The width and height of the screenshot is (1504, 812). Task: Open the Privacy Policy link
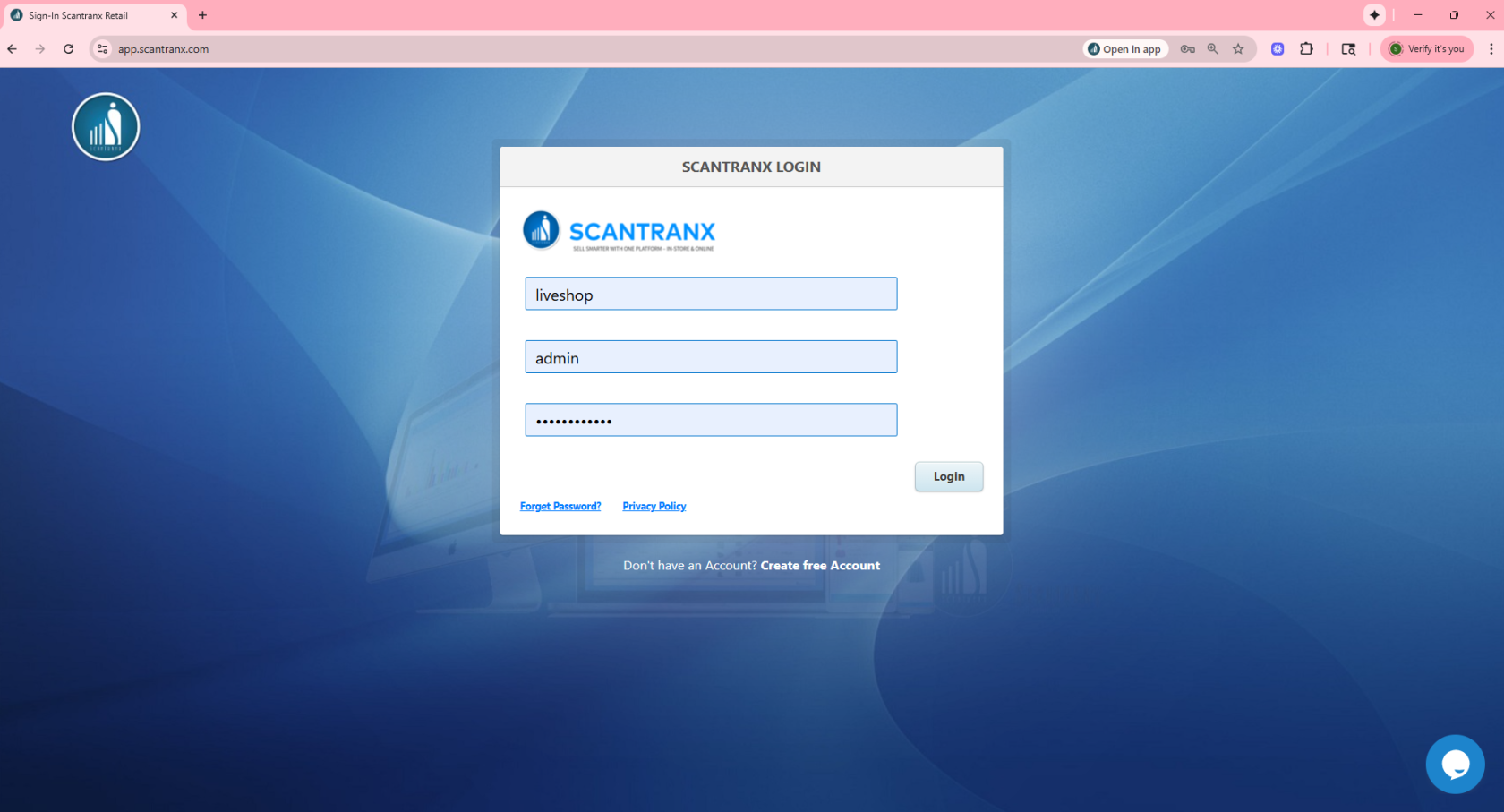(654, 507)
